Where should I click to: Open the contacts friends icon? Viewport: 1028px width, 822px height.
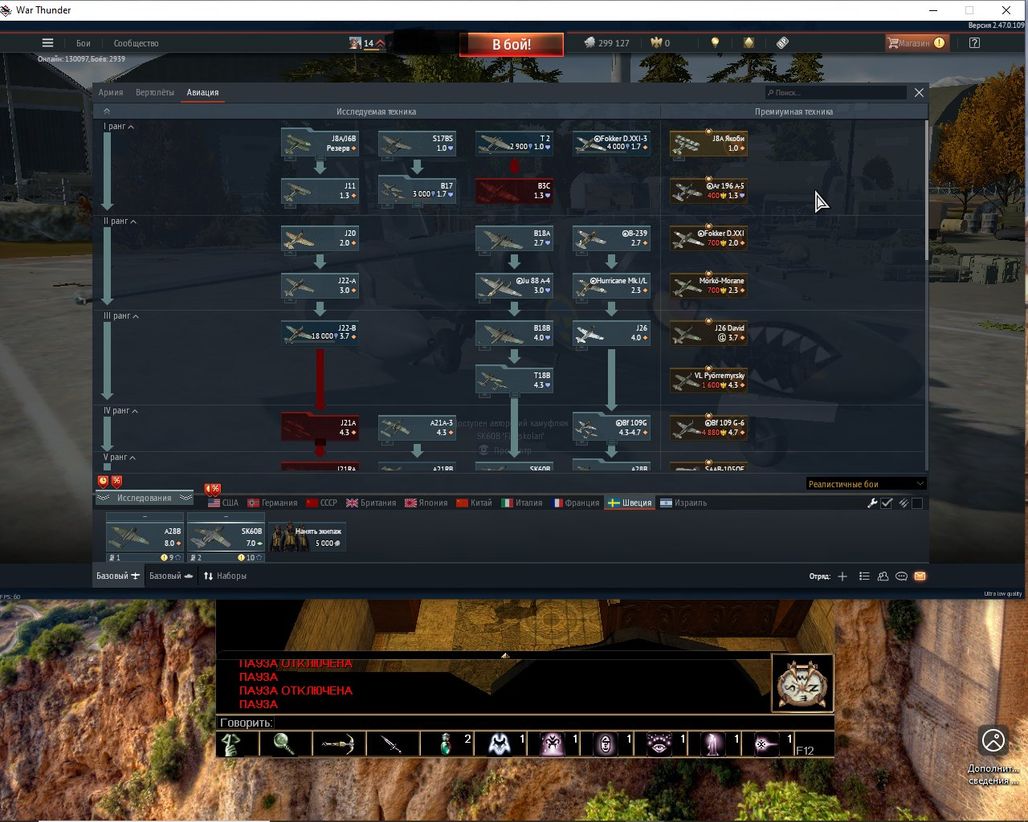click(x=883, y=576)
